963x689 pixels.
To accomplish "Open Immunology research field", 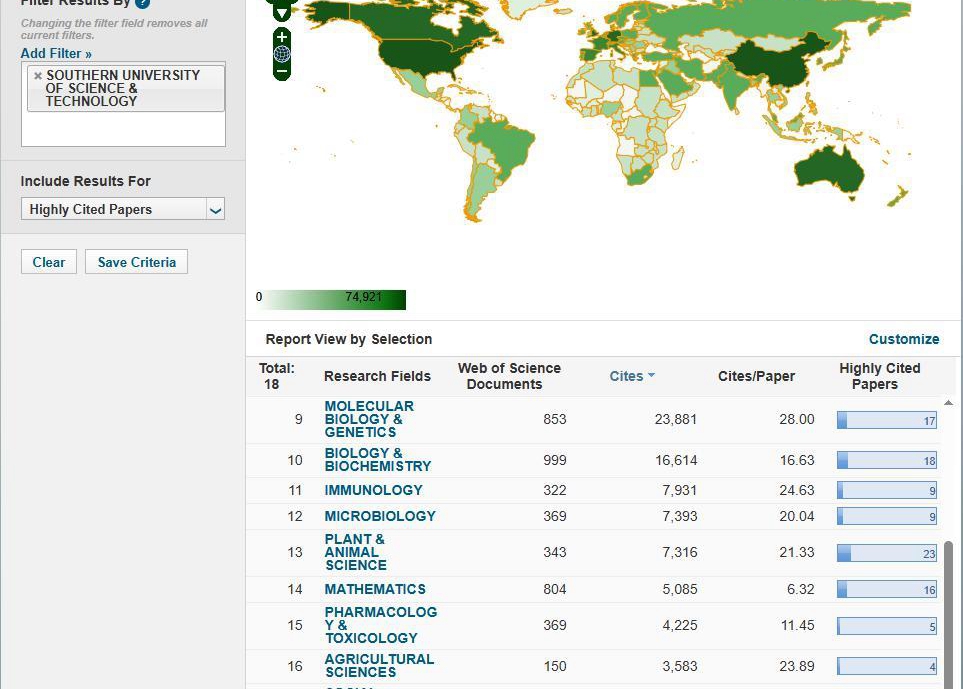I will (x=373, y=490).
